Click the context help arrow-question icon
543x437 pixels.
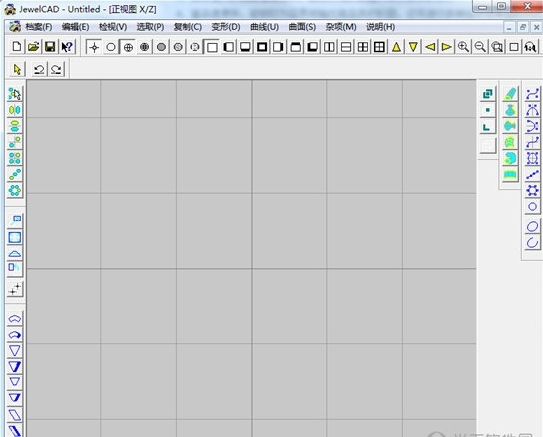coord(67,47)
